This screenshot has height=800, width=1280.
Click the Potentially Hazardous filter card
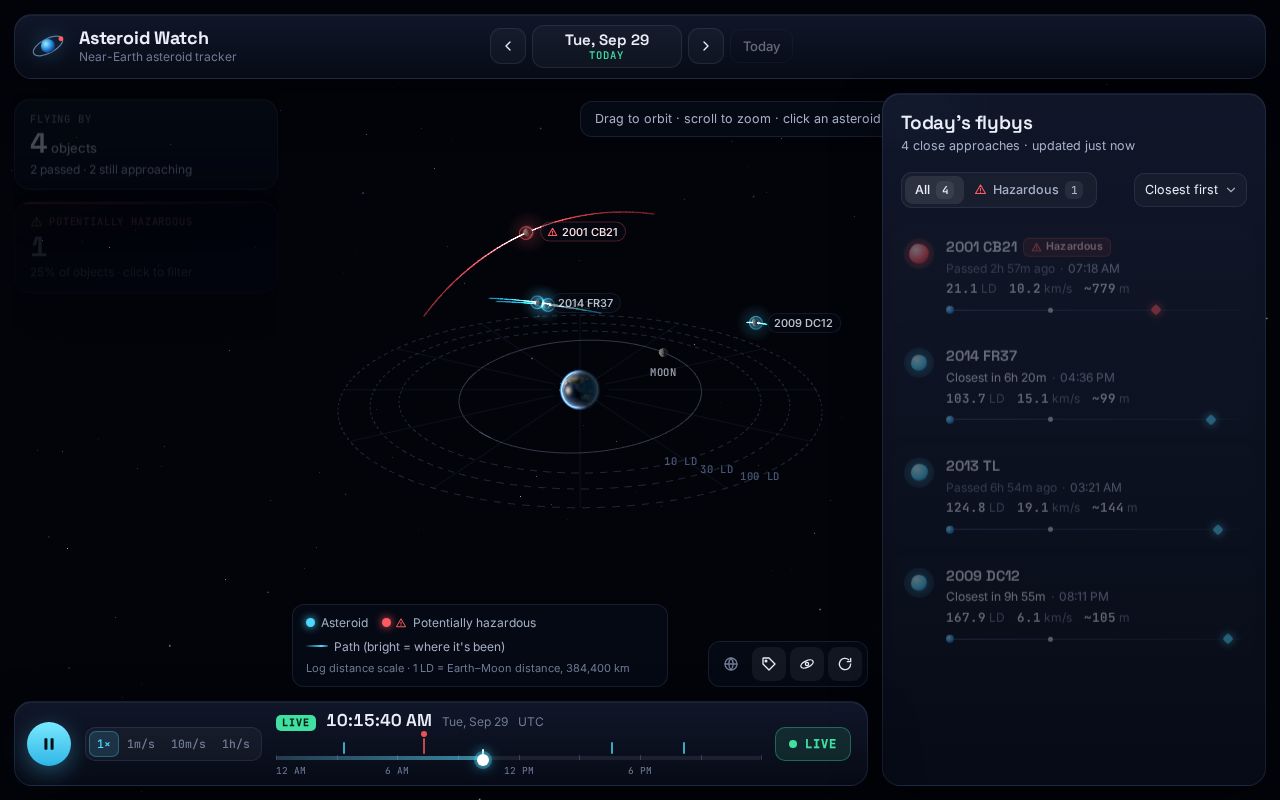[x=146, y=247]
